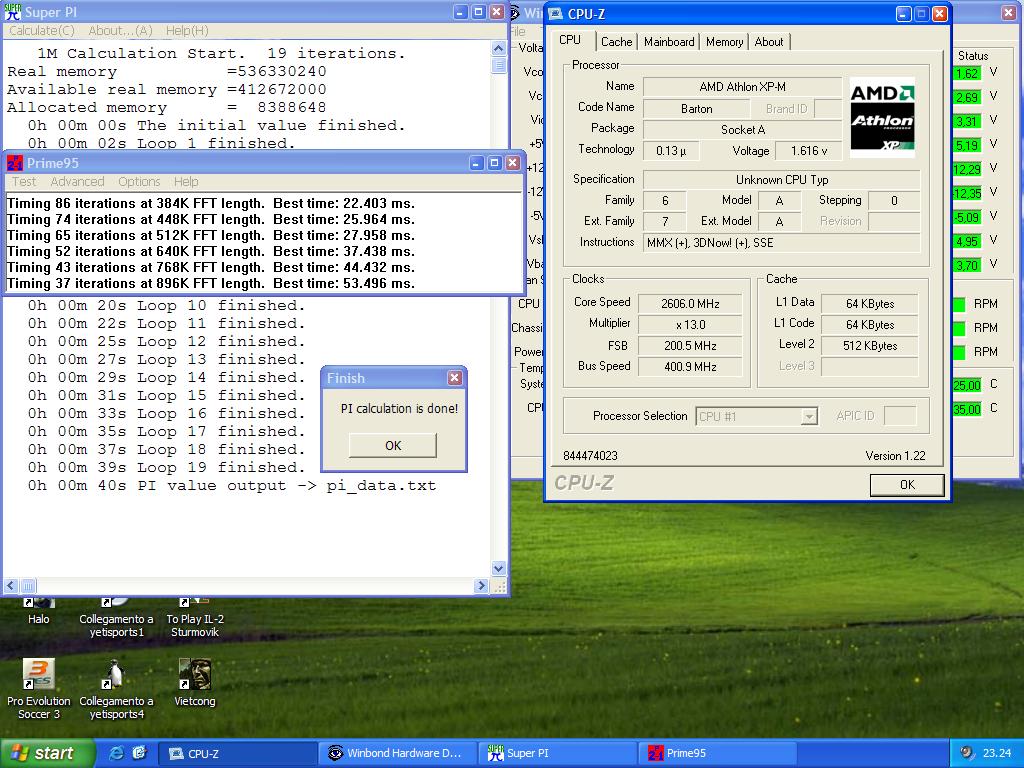This screenshot has height=768, width=1024.
Task: Click the Super PI horizontal scroll right arrow
Action: click(x=482, y=586)
